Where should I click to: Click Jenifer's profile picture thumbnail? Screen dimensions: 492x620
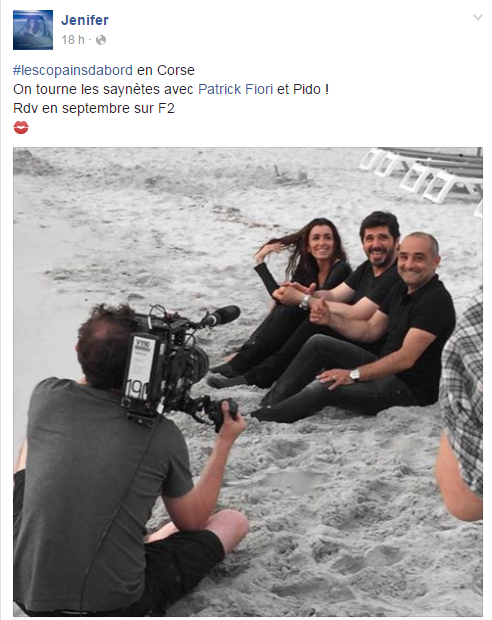[33, 30]
